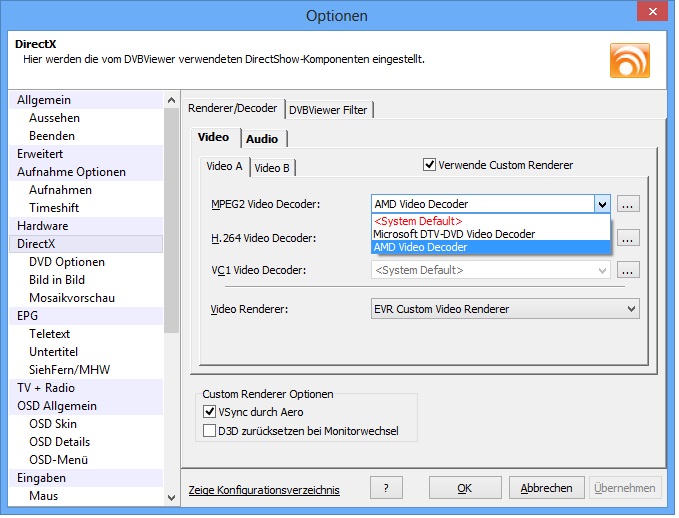Select Allgemein in the category list
The height and width of the screenshot is (518, 679).
87,100
